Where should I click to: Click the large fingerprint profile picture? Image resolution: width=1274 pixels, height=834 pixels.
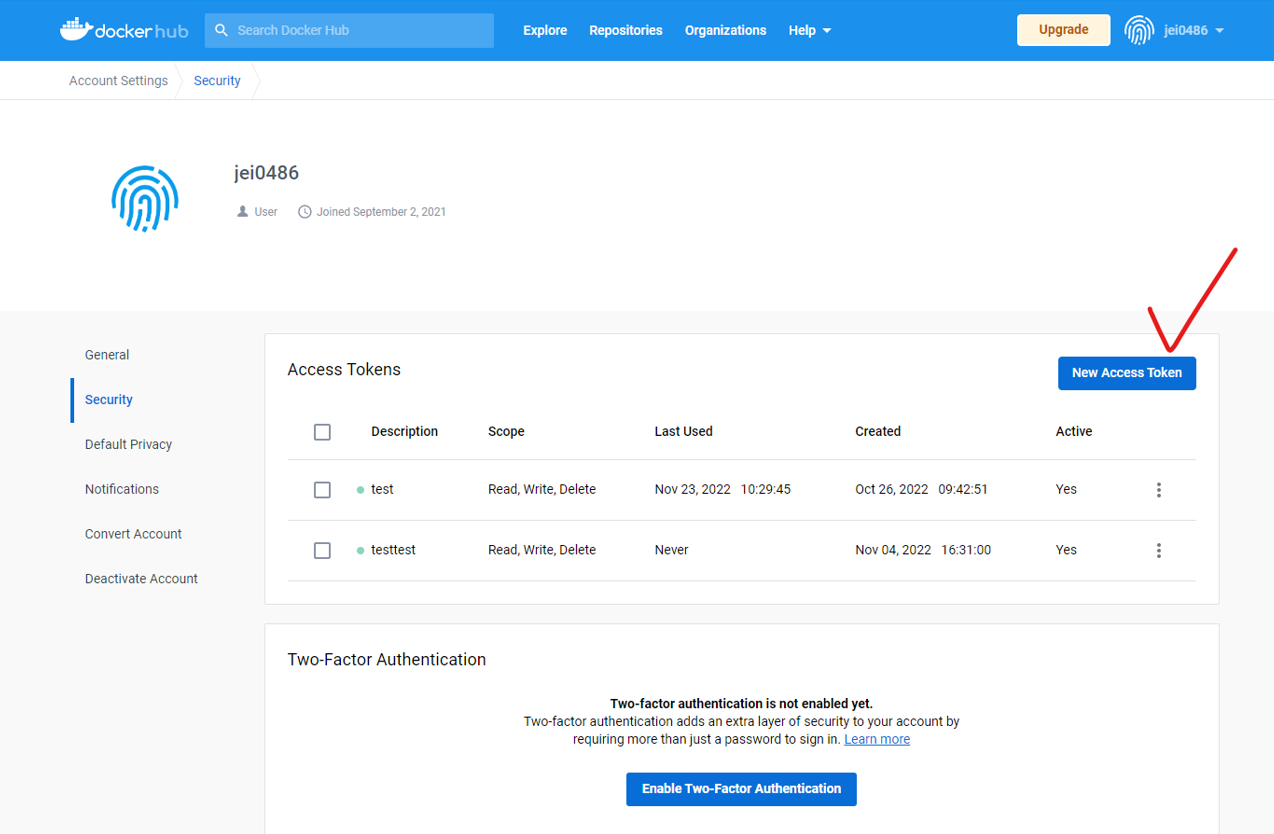tap(145, 198)
